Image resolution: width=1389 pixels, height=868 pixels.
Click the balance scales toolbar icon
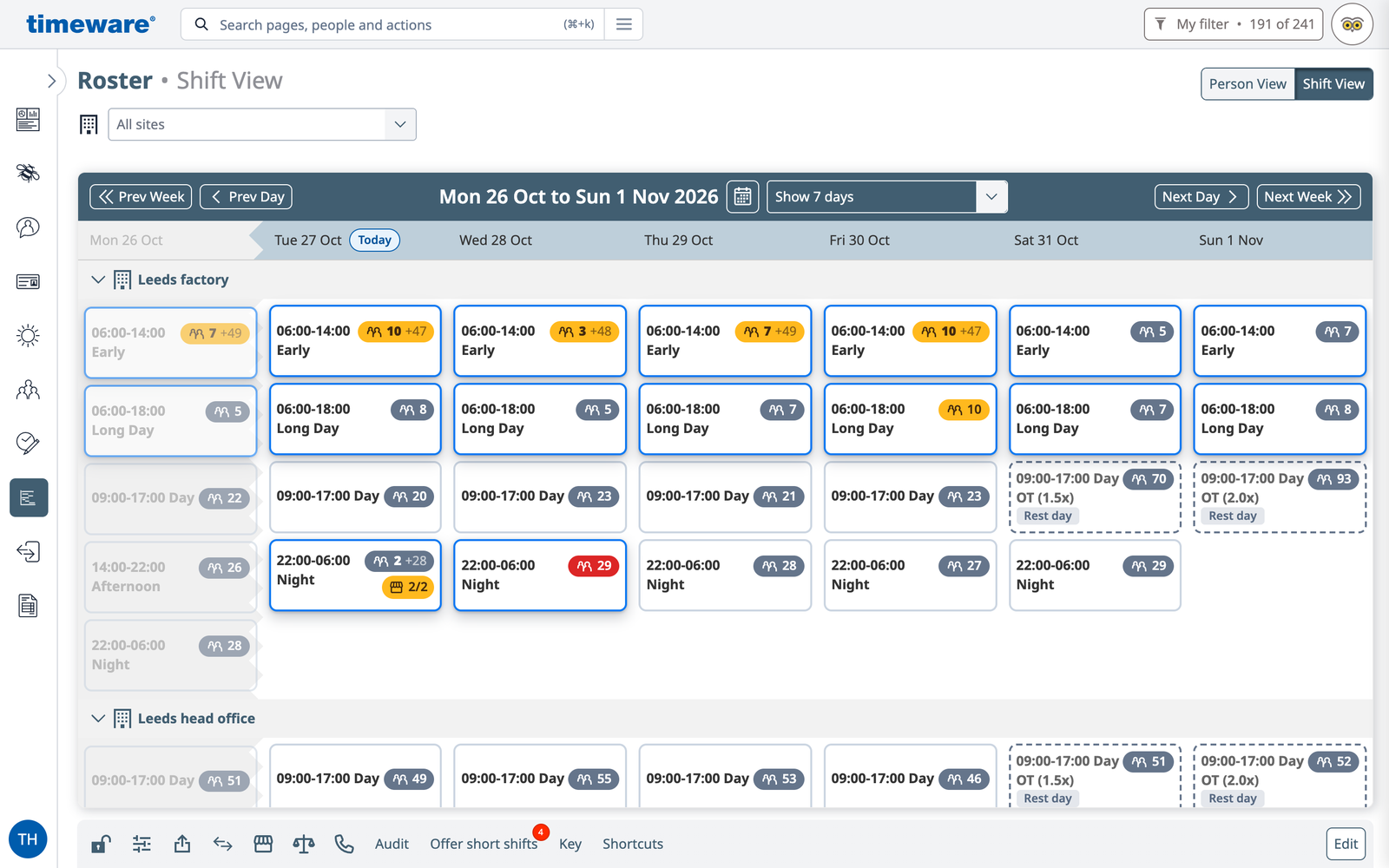point(304,844)
